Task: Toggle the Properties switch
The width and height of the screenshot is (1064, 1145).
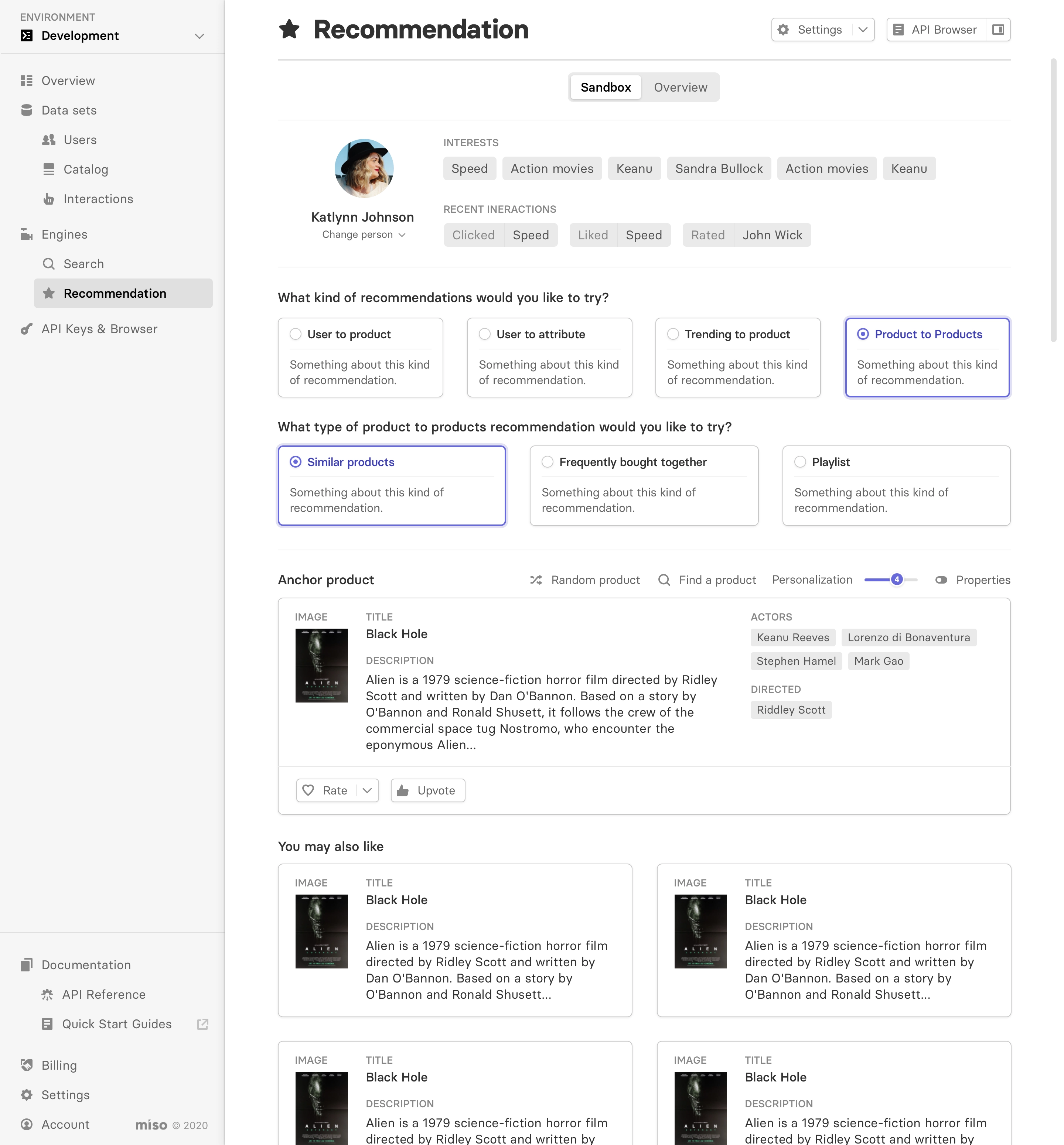Action: coord(941,580)
